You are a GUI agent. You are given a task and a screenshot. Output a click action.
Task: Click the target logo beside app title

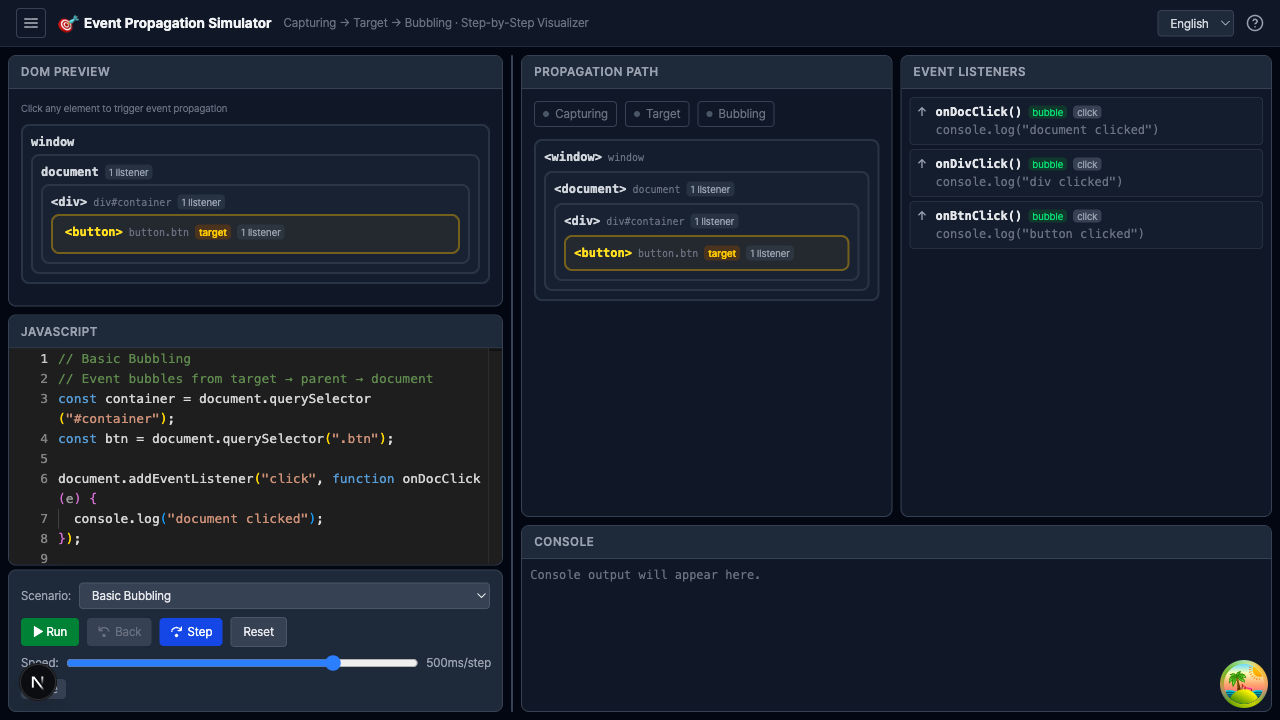tap(68, 23)
